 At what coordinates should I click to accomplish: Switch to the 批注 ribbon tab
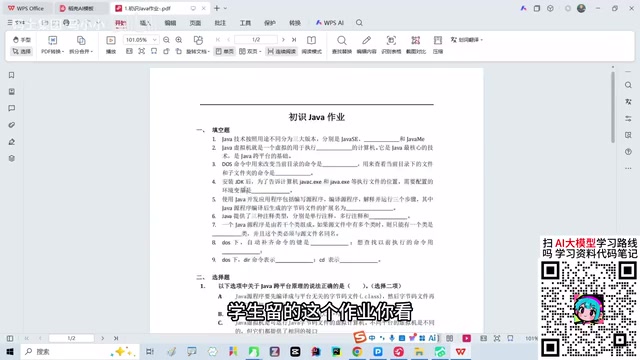click(220, 23)
